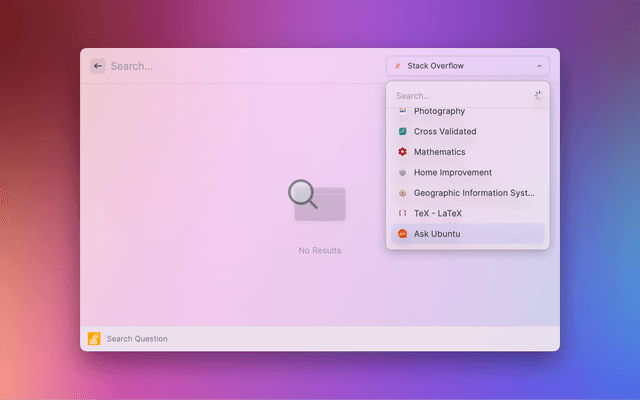The height and width of the screenshot is (400, 640).
Task: Click the Ask Ubuntu orange logo icon
Action: pyautogui.click(x=402, y=234)
